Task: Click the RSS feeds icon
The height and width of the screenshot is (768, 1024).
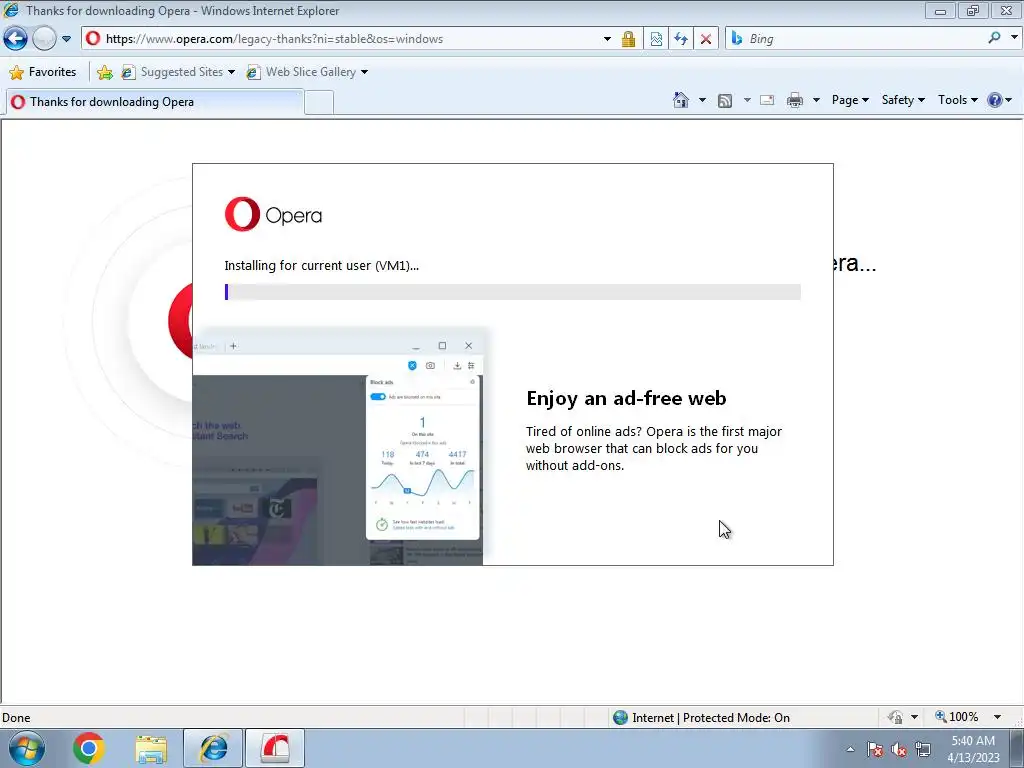Action: 725,101
